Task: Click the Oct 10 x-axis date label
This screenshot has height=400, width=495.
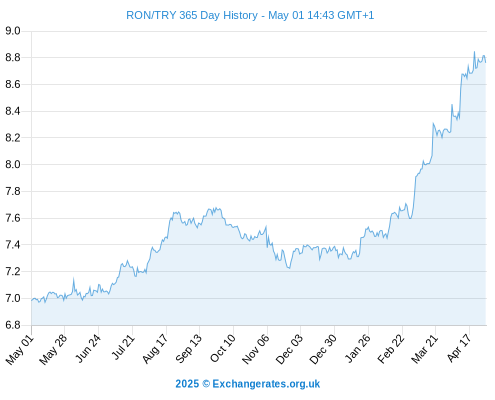Action: [x=223, y=348]
